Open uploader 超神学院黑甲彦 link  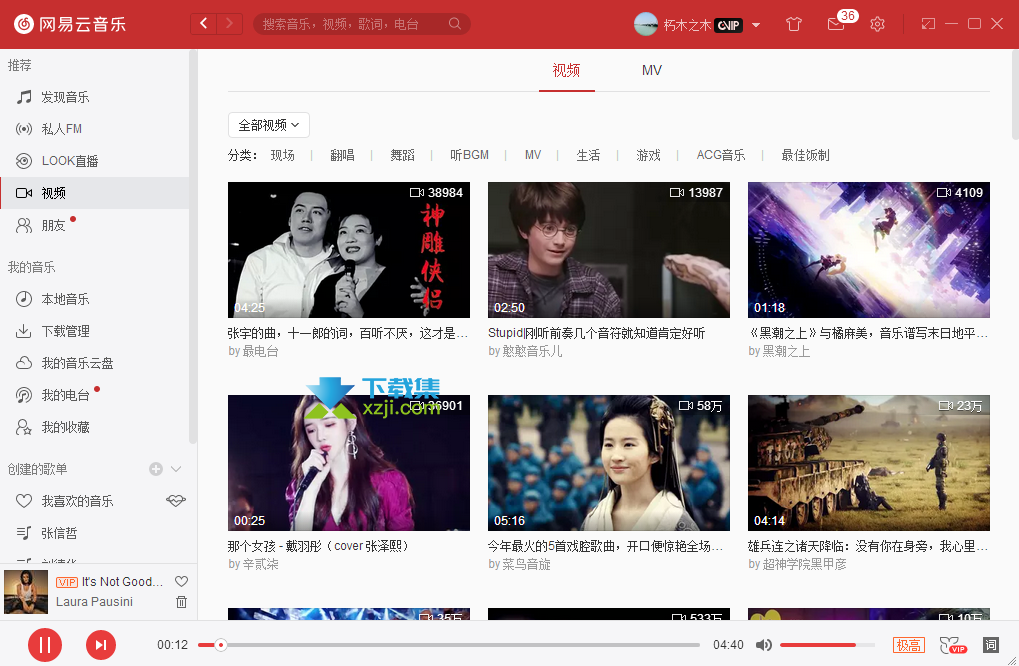point(805,564)
